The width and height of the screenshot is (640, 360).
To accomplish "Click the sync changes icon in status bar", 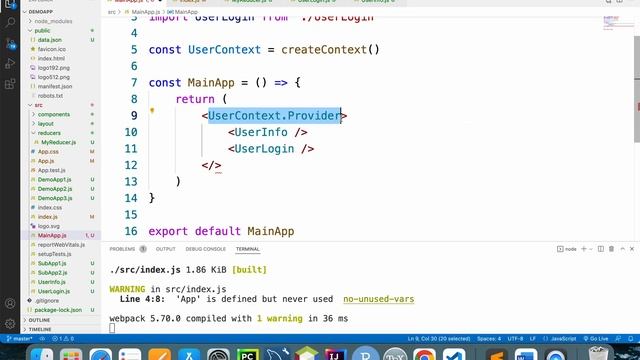I will [x=42, y=339].
